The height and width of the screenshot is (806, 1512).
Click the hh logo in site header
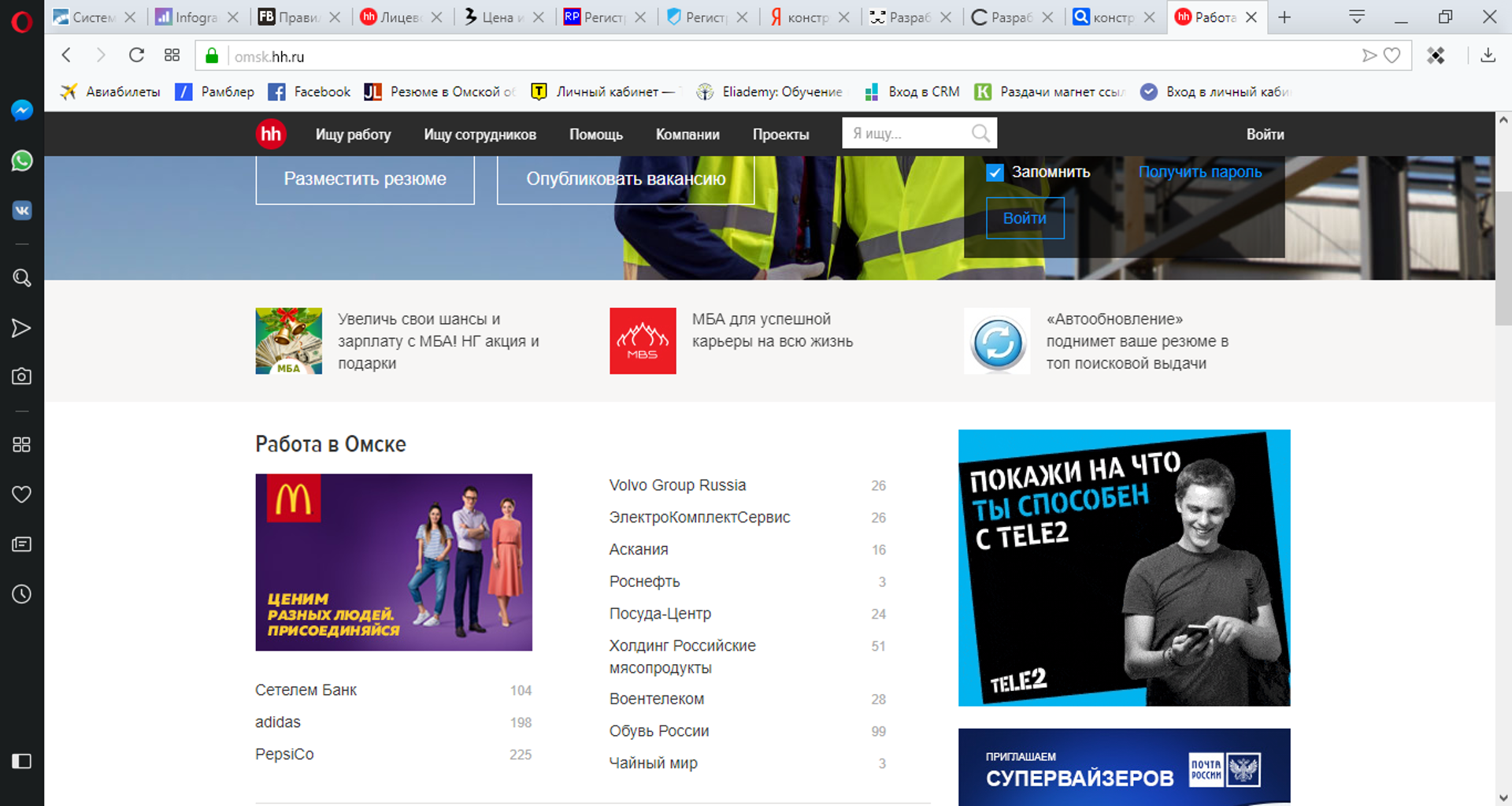(271, 134)
